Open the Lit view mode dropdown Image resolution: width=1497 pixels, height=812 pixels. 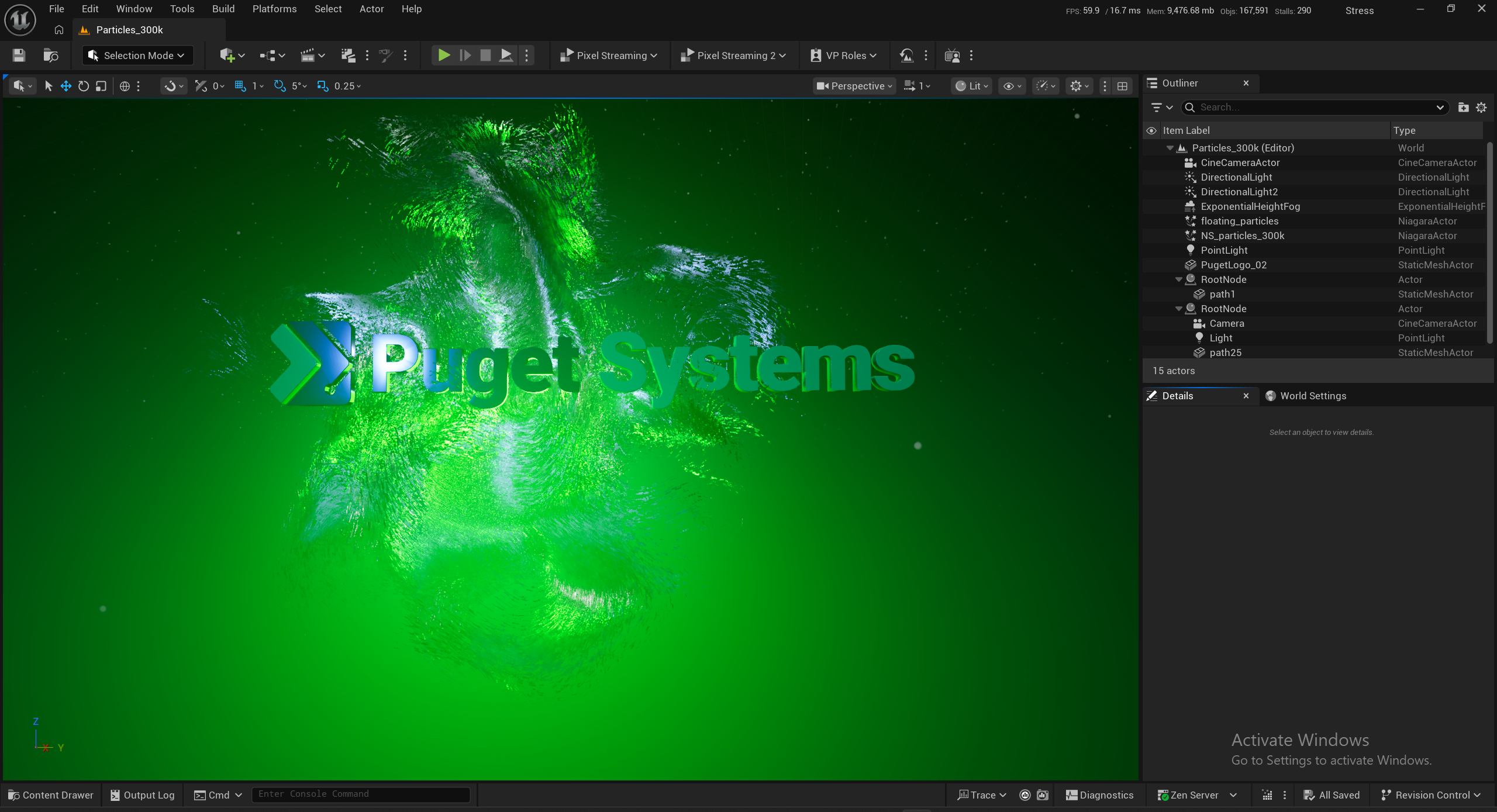coord(971,86)
